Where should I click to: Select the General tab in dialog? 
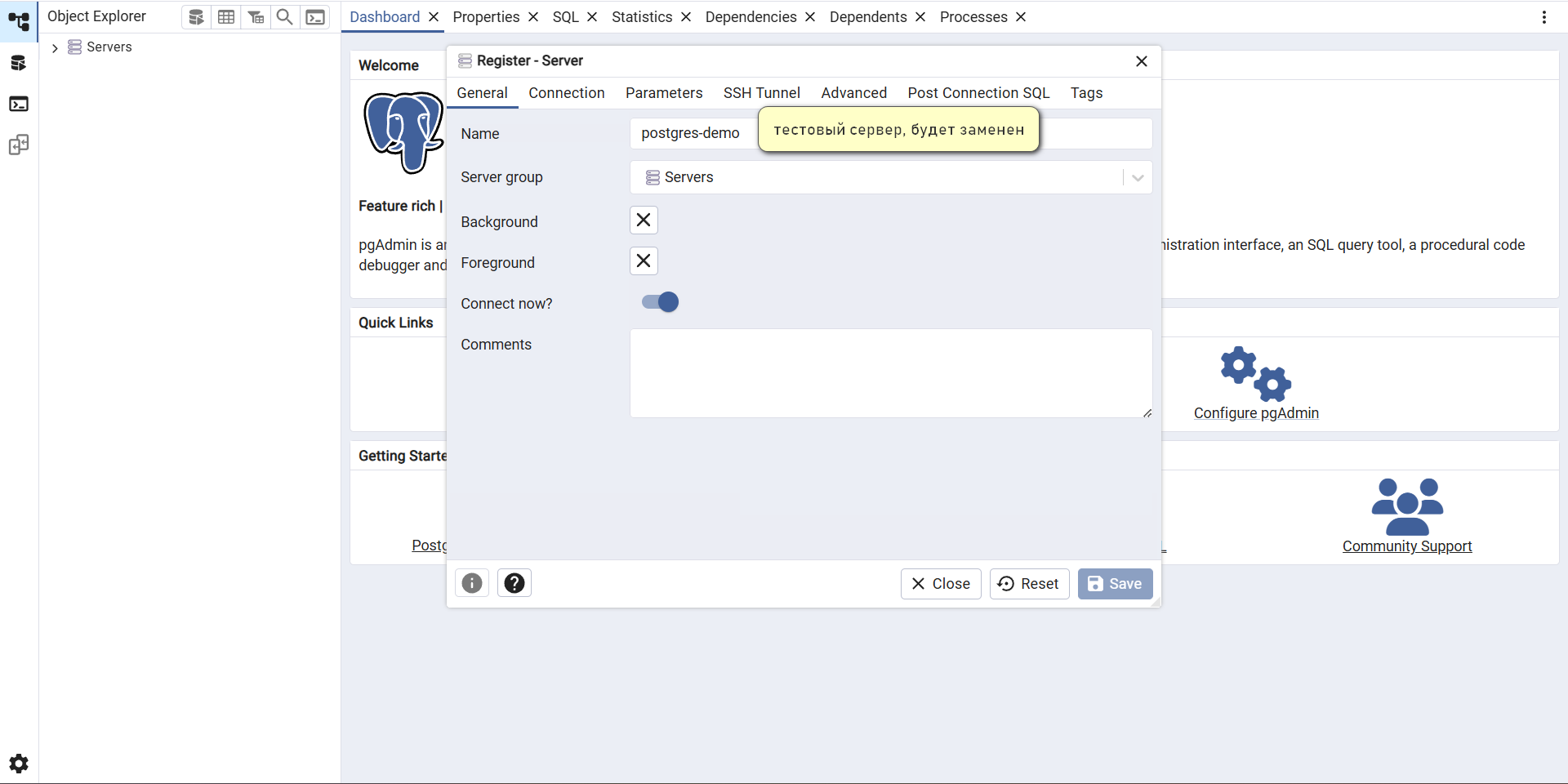coord(482,93)
